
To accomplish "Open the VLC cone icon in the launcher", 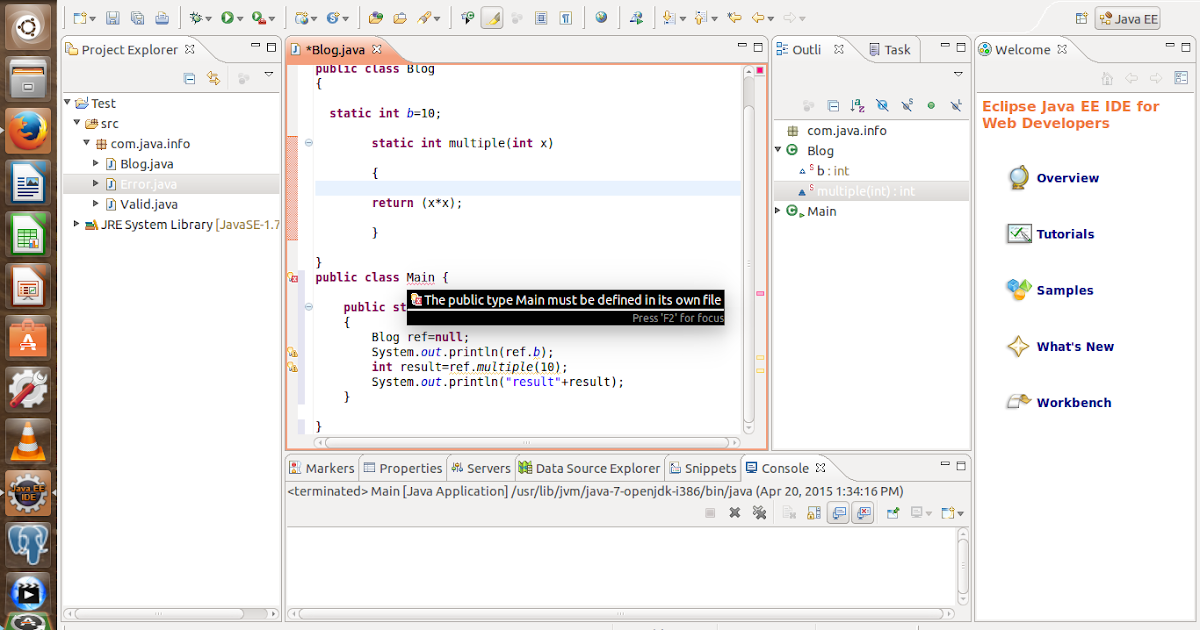I will point(28,440).
